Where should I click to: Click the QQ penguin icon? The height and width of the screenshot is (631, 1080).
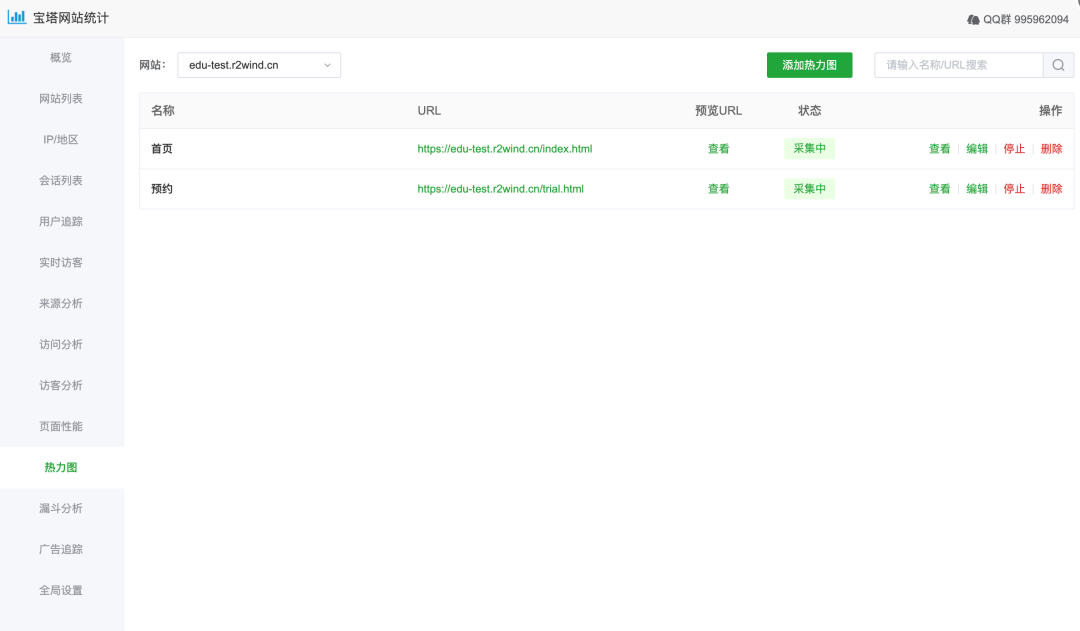(x=973, y=20)
